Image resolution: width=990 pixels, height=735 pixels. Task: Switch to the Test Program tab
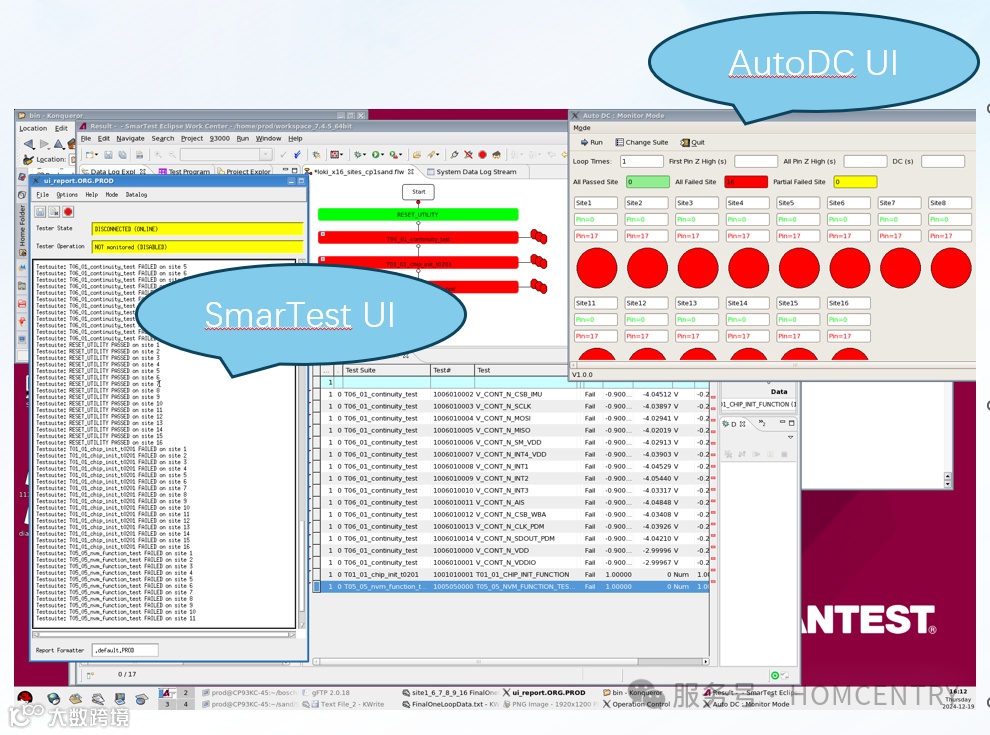pos(184,172)
